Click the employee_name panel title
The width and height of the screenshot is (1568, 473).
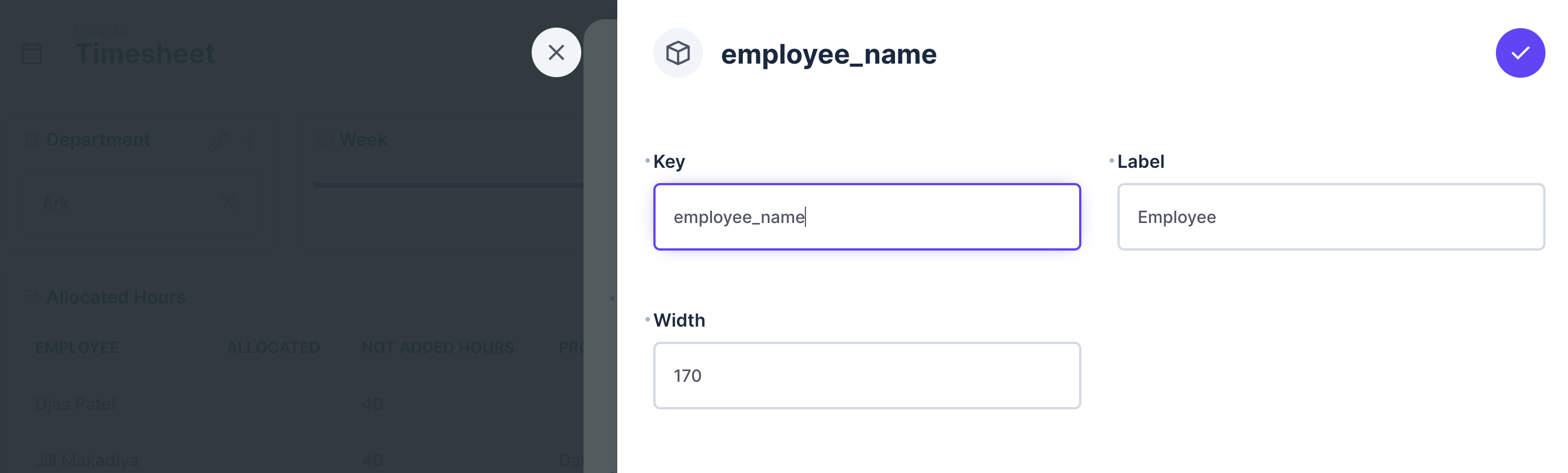[828, 54]
